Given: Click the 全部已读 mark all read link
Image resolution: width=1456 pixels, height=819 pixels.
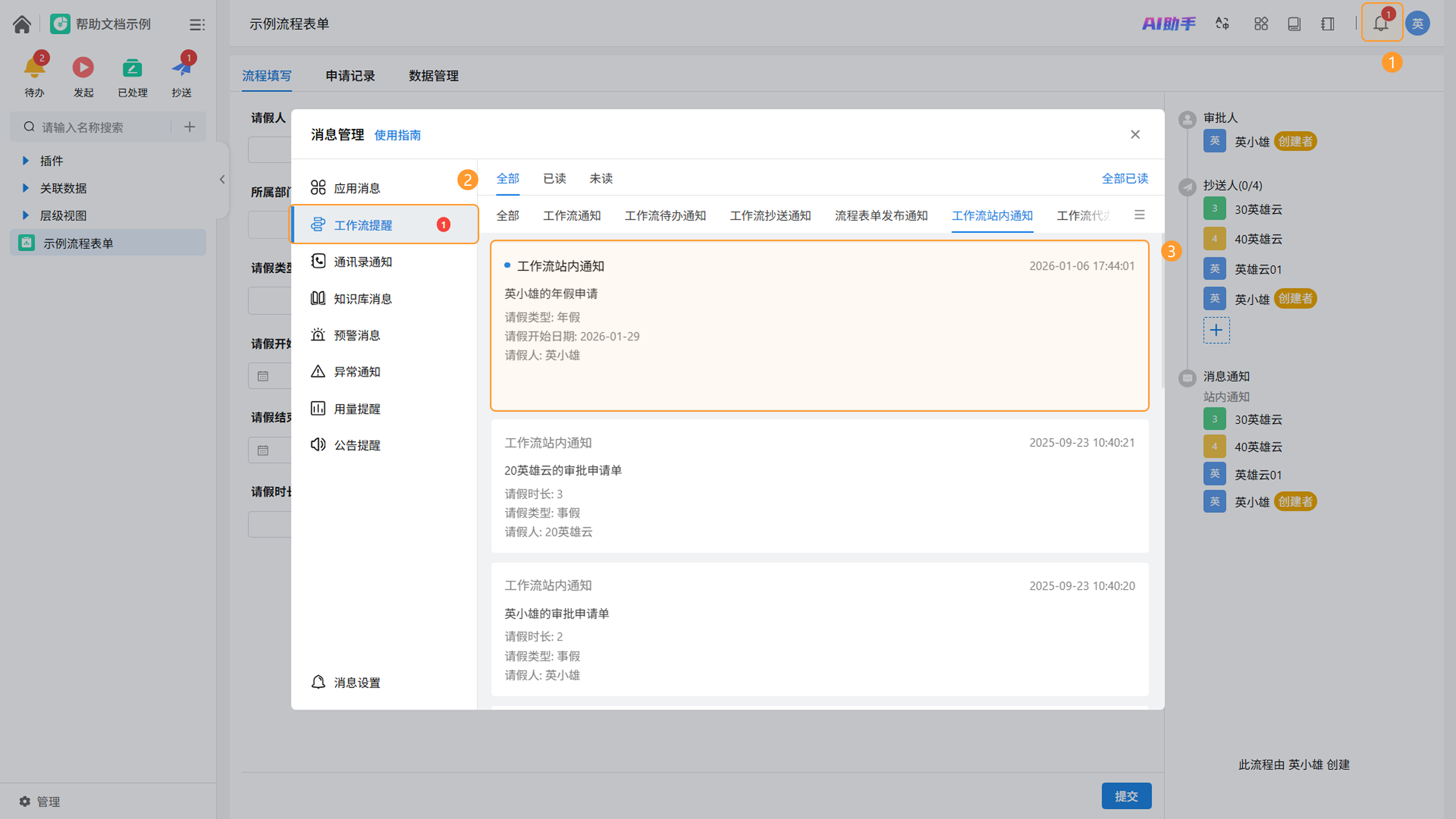Looking at the screenshot, I should coord(1124,179).
